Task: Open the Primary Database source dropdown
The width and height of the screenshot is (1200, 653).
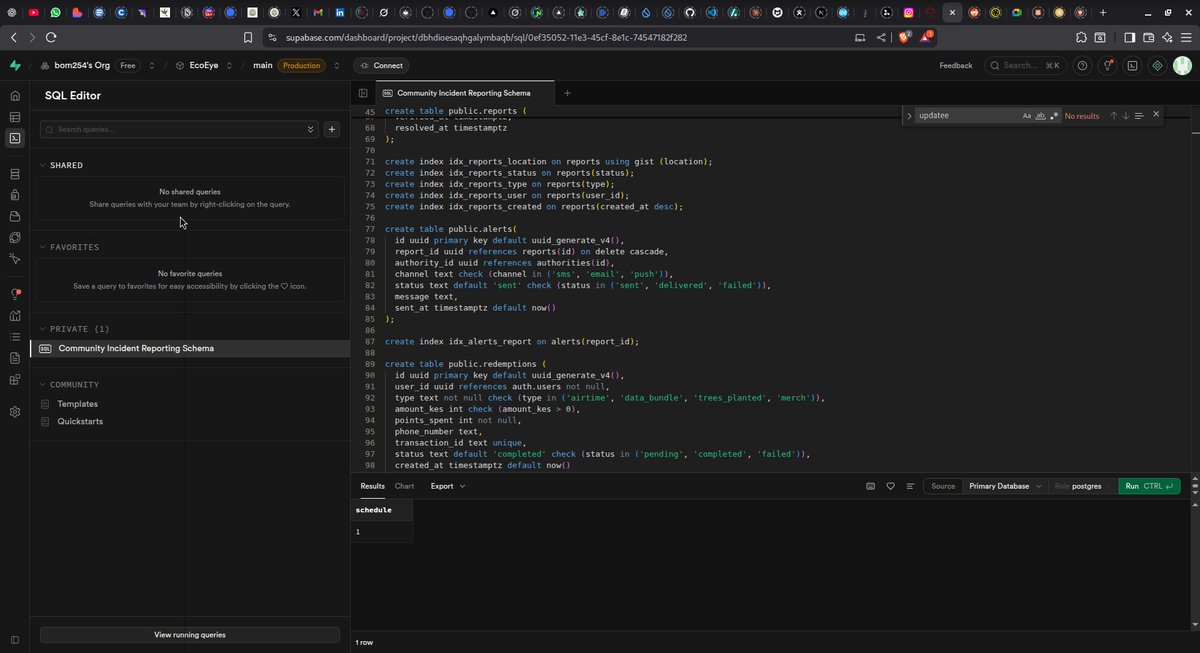Action: (1004, 486)
